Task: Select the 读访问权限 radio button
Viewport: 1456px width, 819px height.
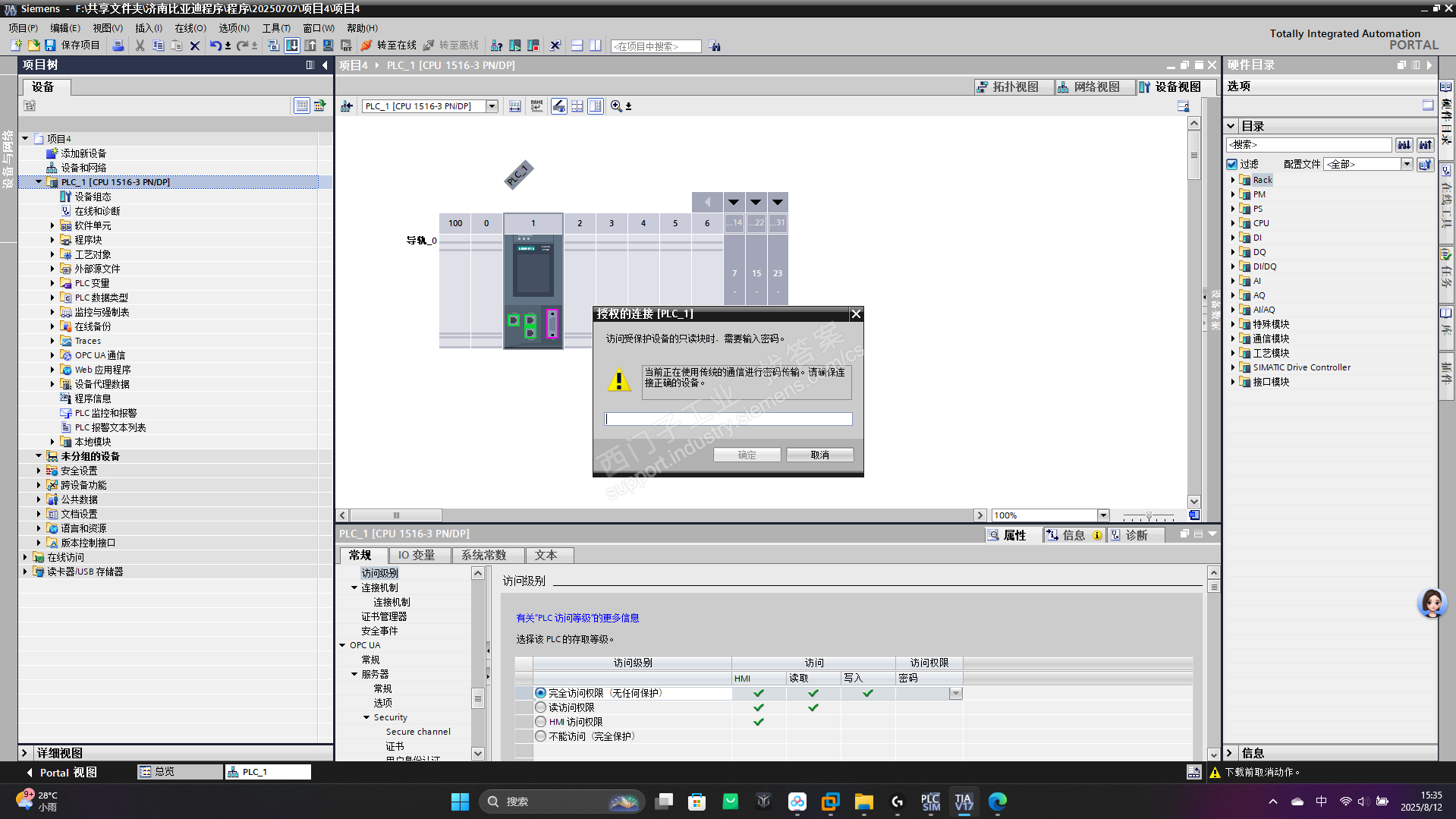Action: (540, 707)
